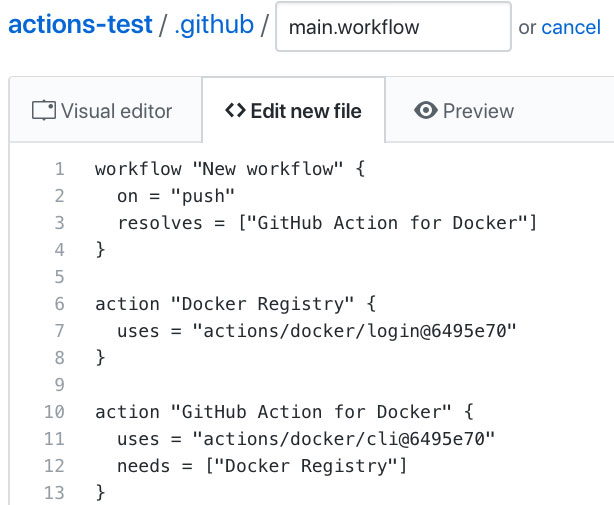Viewport: 614px width, 505px height.
Task: Click closing brace on line 8
Action: point(101,358)
